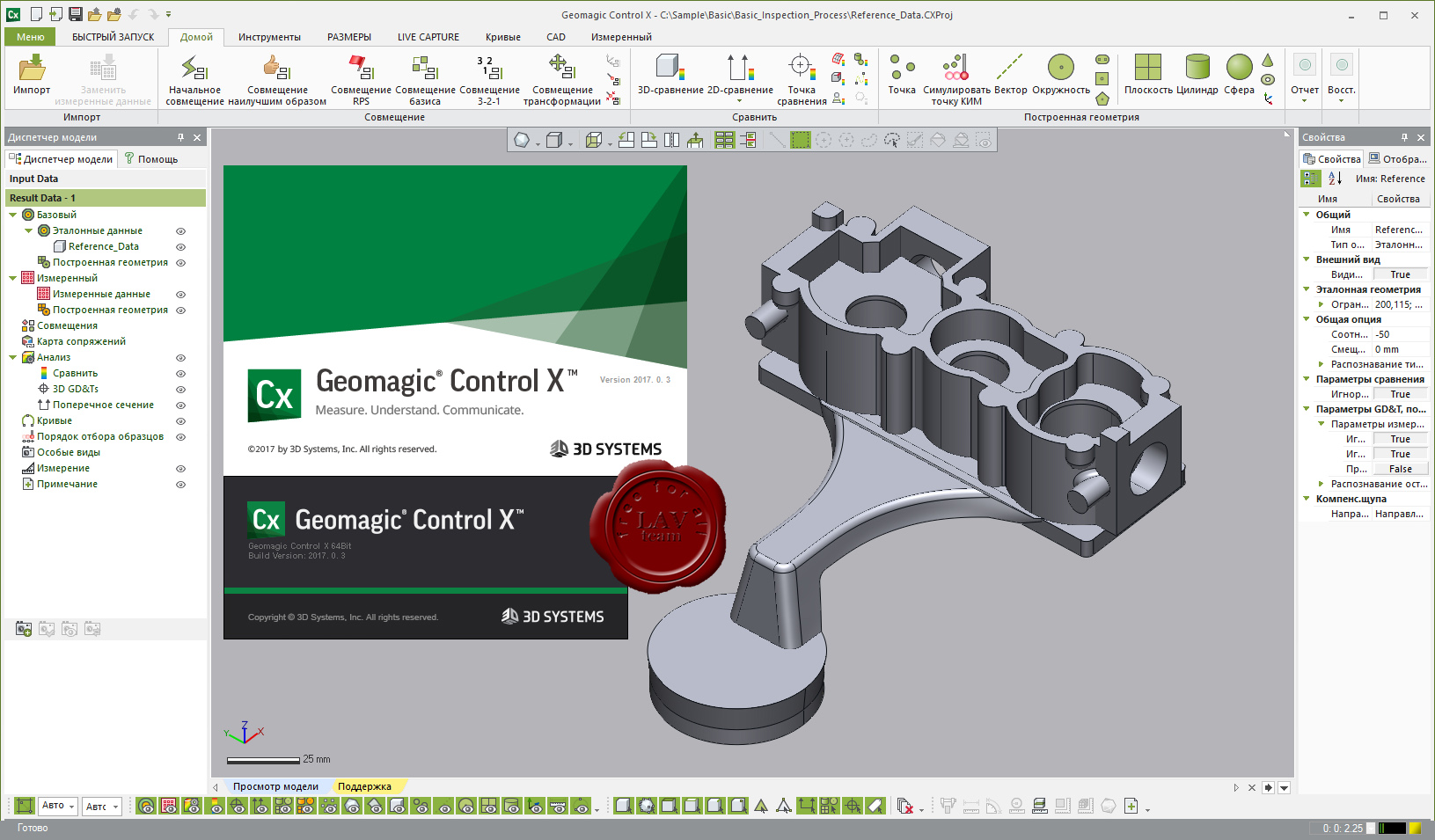Screen dimensions: 1435x840
Task: Collapse Общий properties group
Action: [x=1307, y=215]
